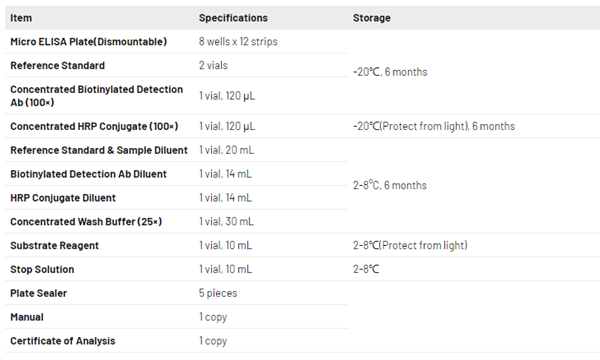Click Biotinylated Detection Ab Diluent item
This screenshot has width=600, height=360.
[x=88, y=174]
